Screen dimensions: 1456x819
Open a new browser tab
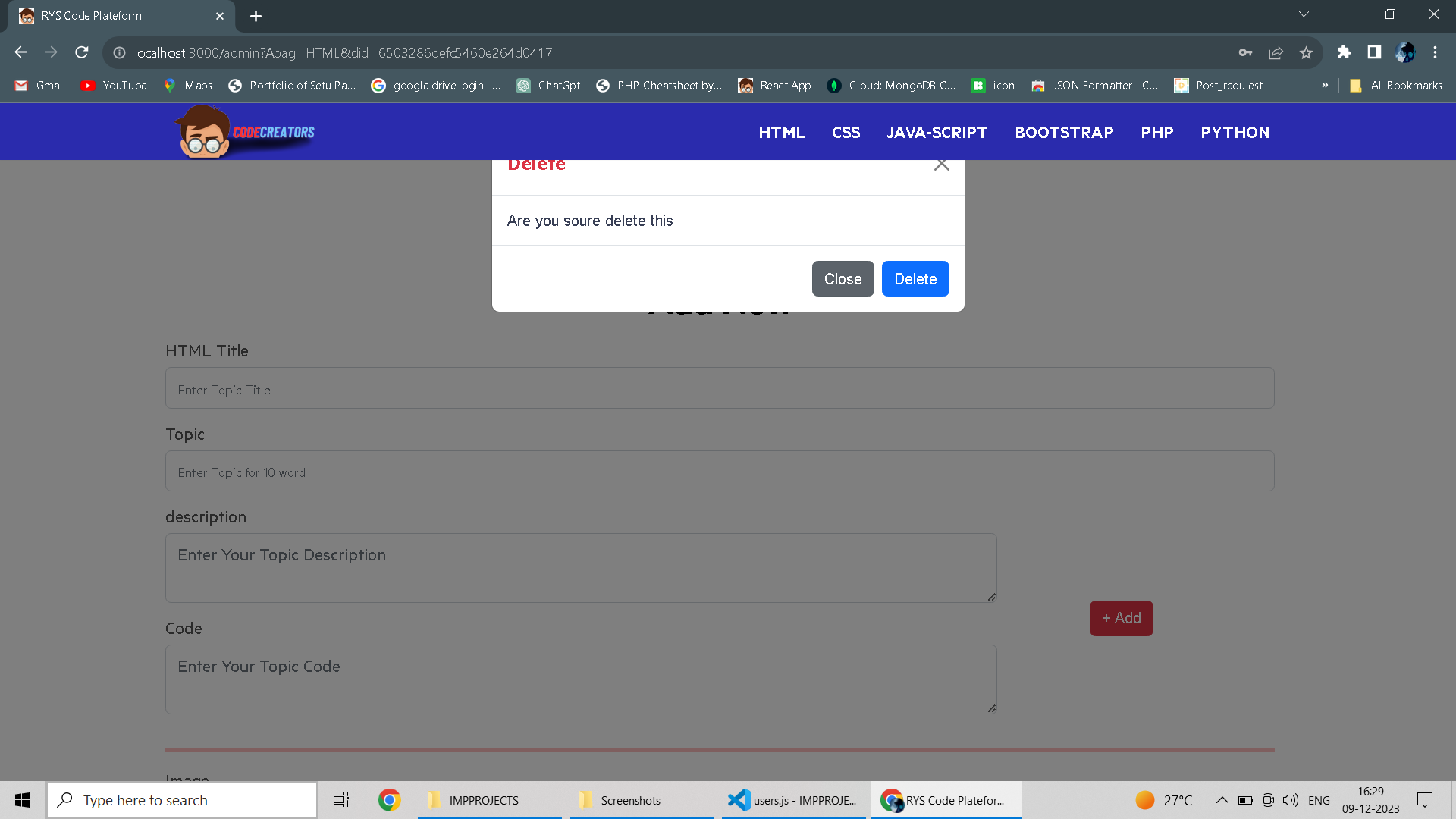tap(256, 16)
